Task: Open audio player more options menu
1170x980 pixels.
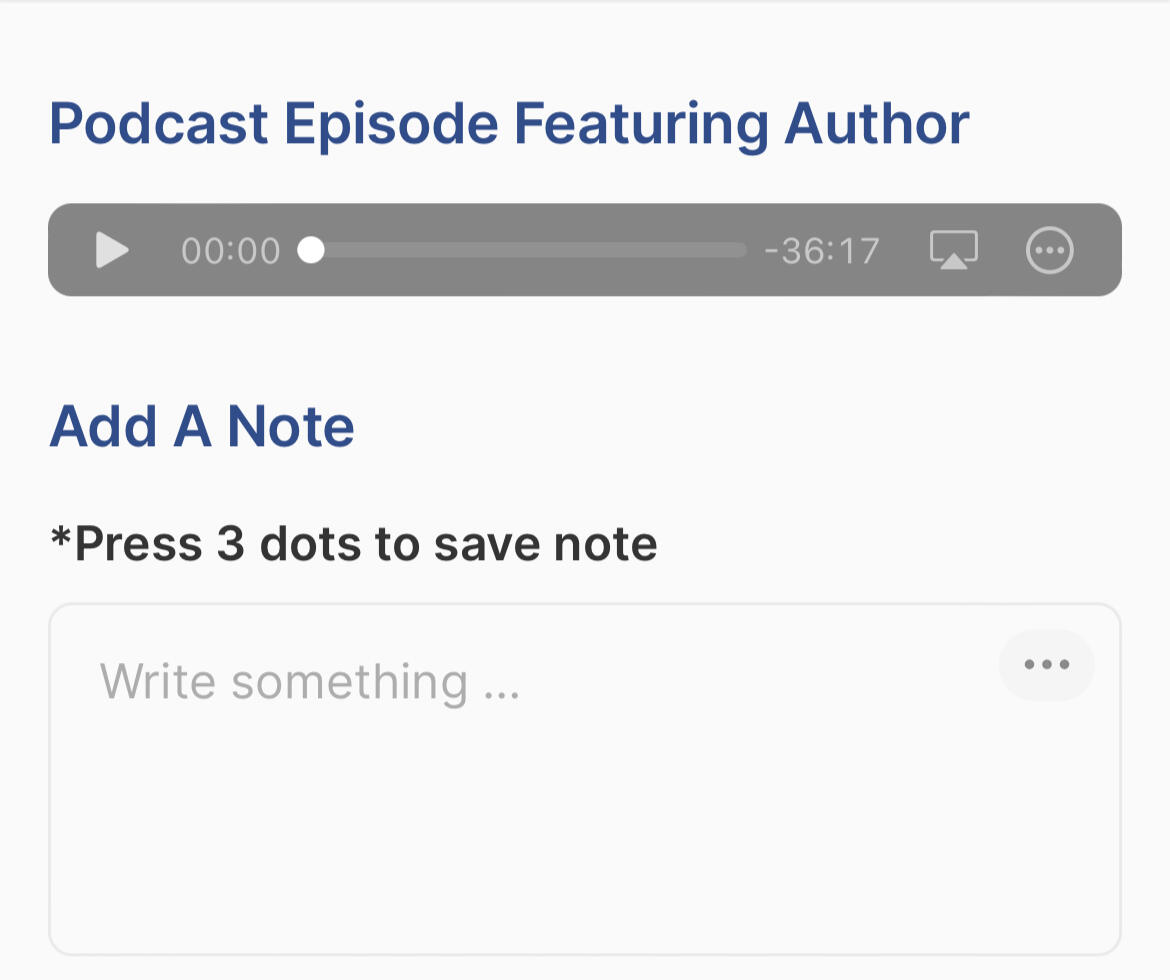Action: tap(1050, 250)
